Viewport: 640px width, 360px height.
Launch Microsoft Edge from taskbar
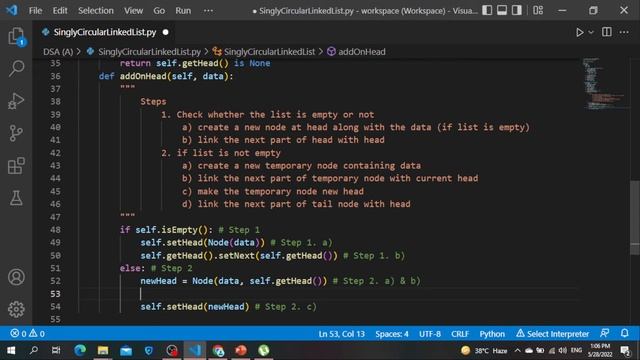pyautogui.click(x=80, y=350)
